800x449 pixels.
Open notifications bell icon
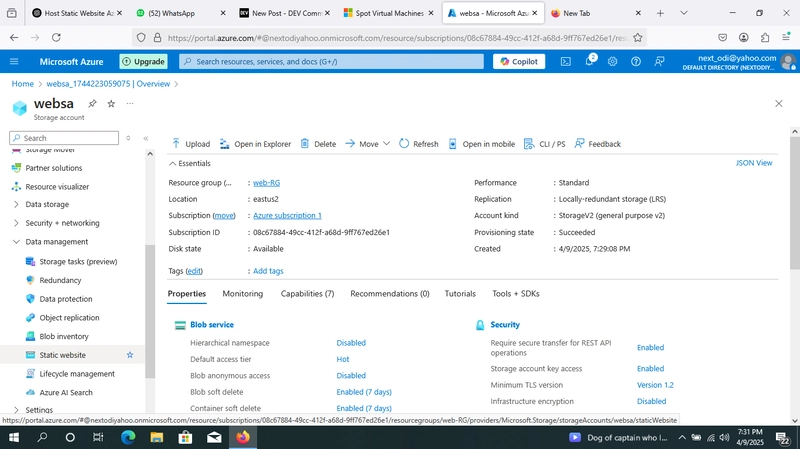tap(589, 61)
